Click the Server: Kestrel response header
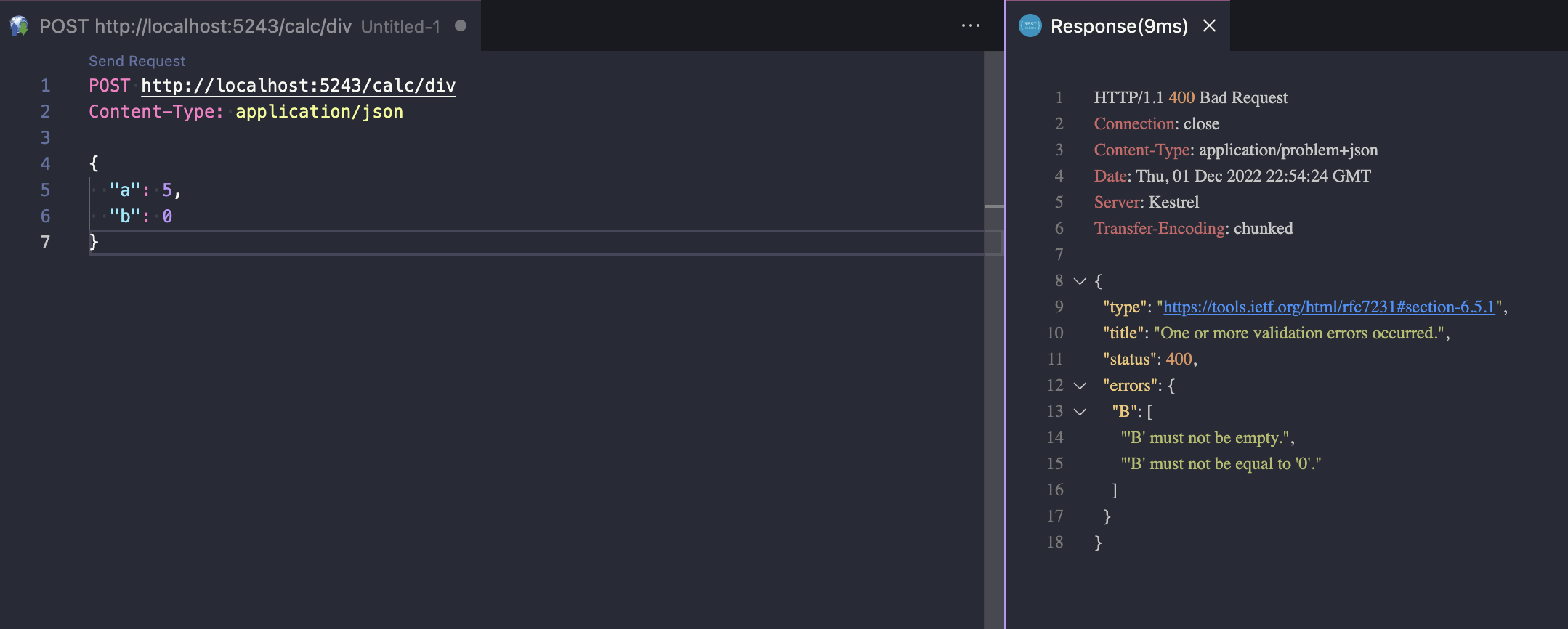Screen dimensions: 1568x629 1147,202
